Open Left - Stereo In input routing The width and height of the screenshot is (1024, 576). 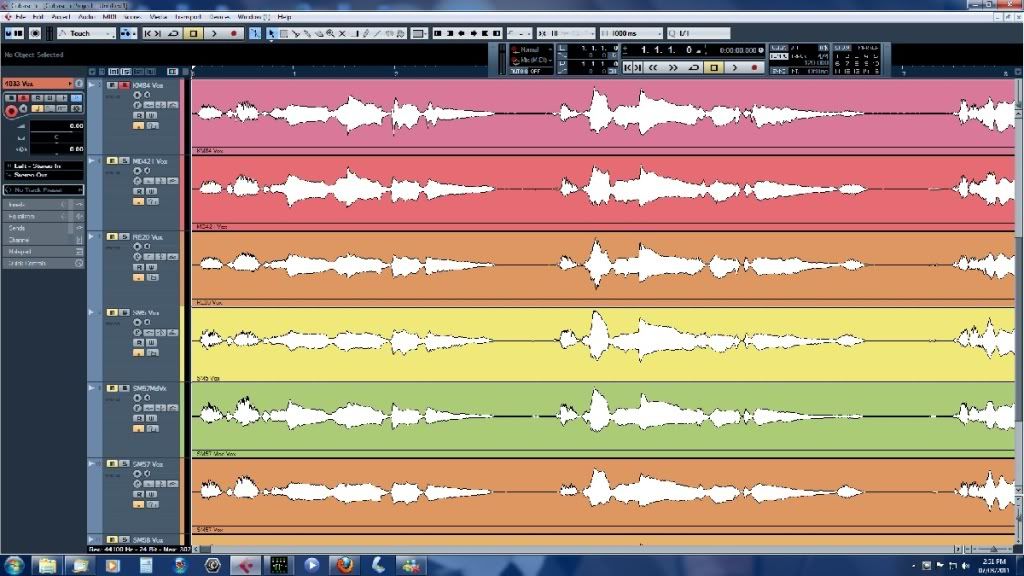click(x=44, y=166)
